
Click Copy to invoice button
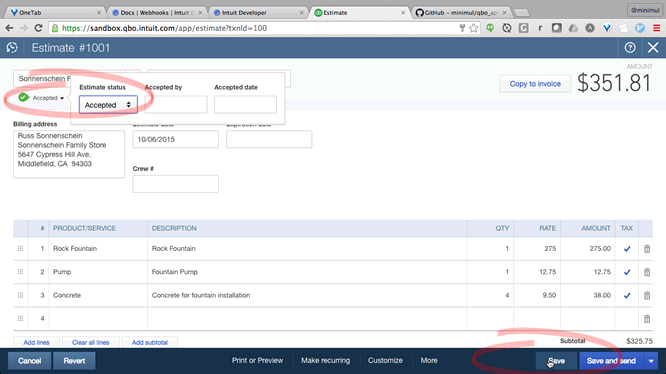[535, 84]
